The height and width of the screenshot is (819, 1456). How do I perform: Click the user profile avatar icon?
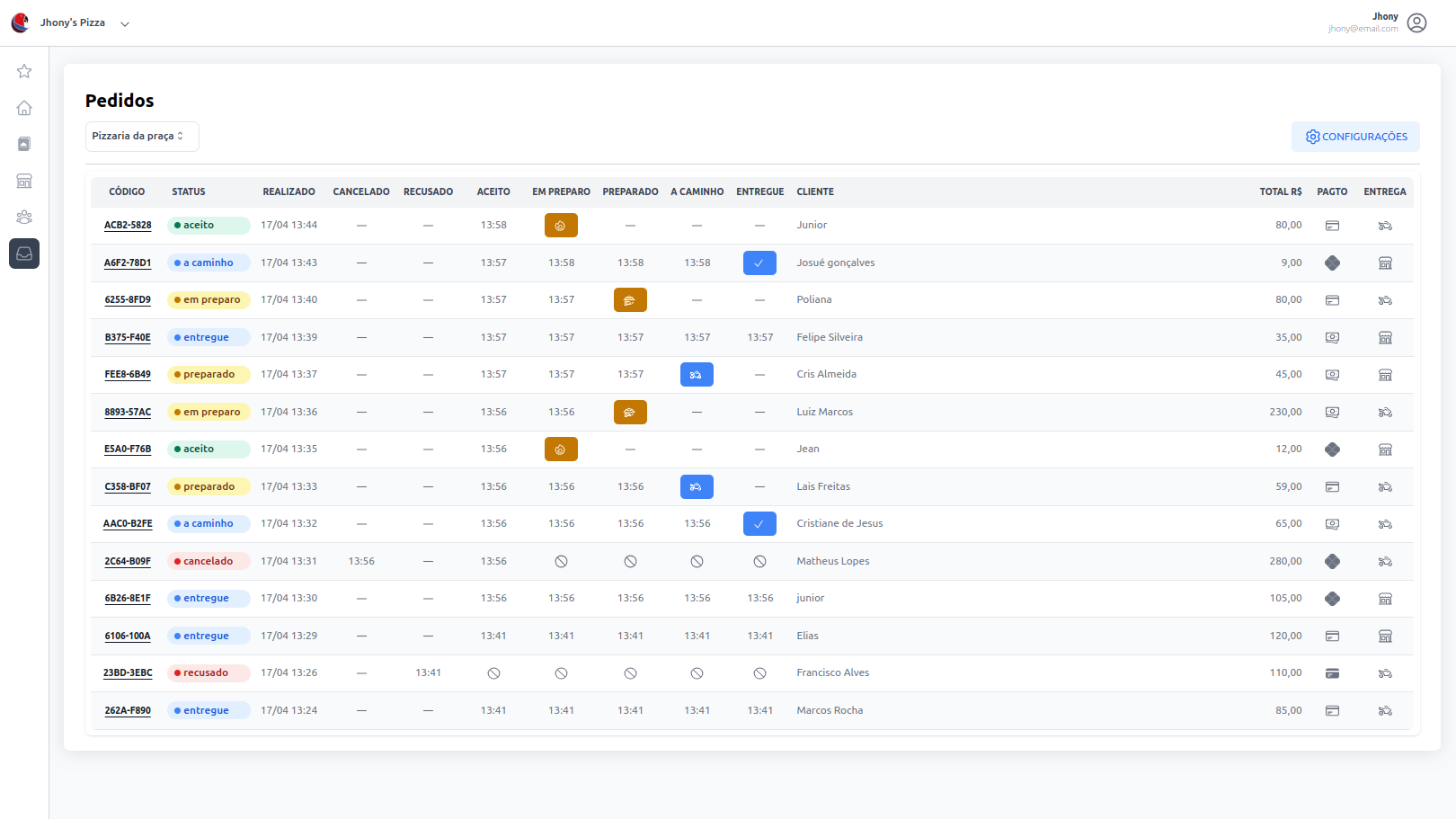click(x=1416, y=22)
